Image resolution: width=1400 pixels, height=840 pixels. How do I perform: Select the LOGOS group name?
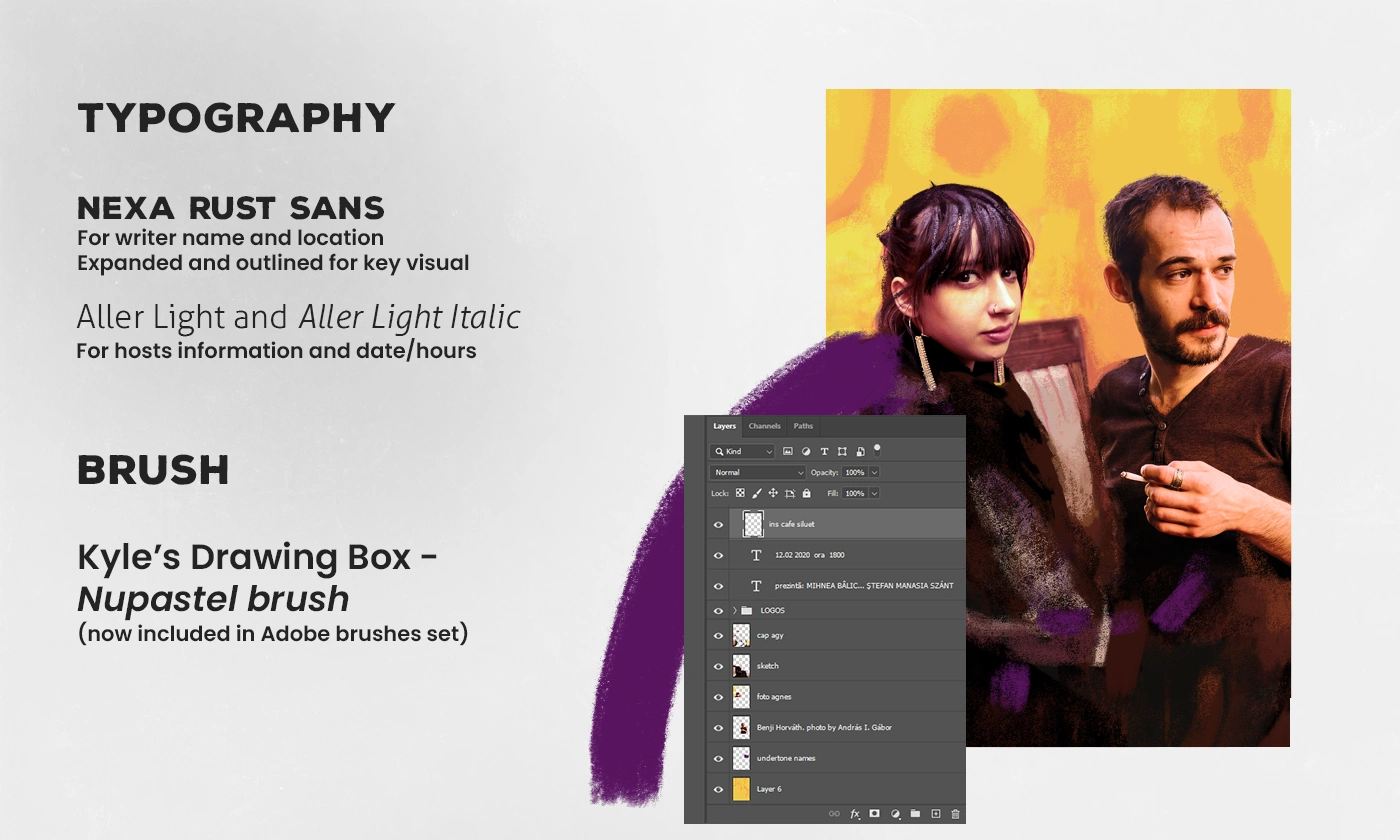pyautogui.click(x=772, y=610)
